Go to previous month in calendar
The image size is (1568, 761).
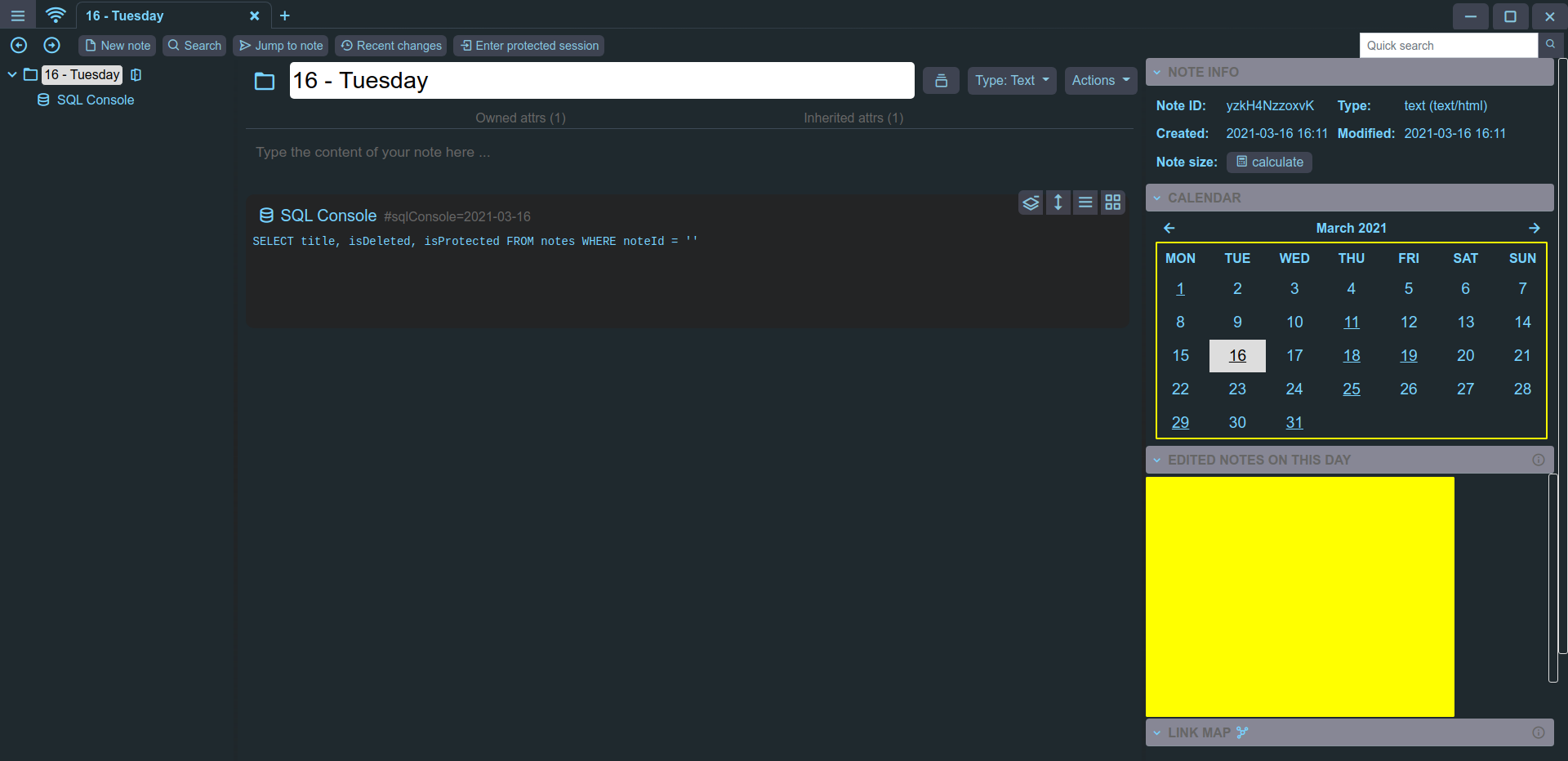pos(1169,228)
